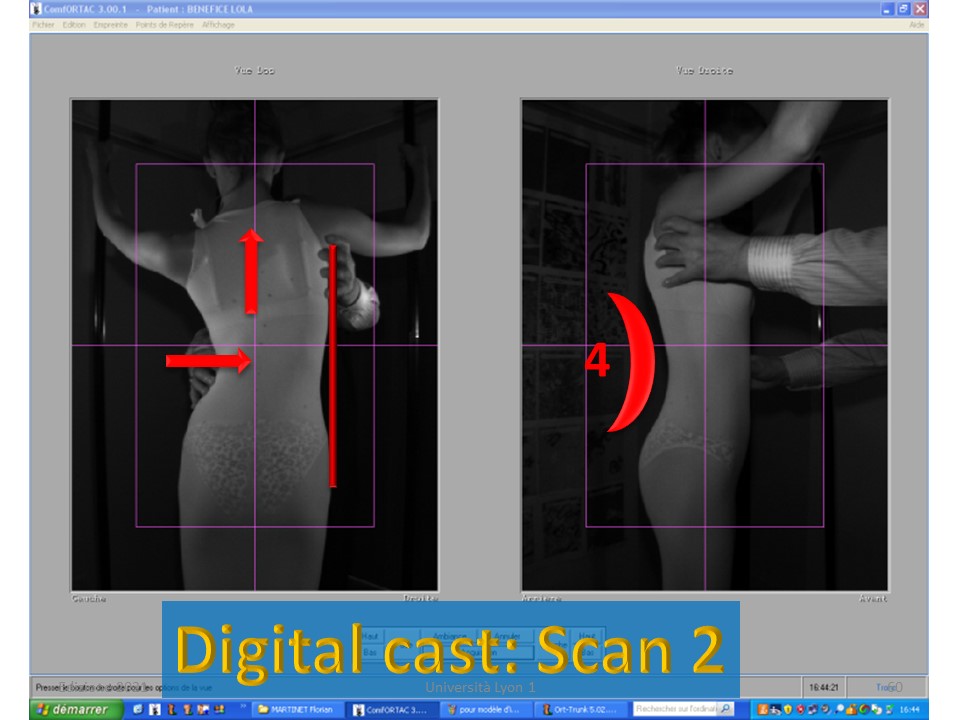Click the status bar time 16:44:21
The width and height of the screenshot is (960, 720).
(823, 687)
